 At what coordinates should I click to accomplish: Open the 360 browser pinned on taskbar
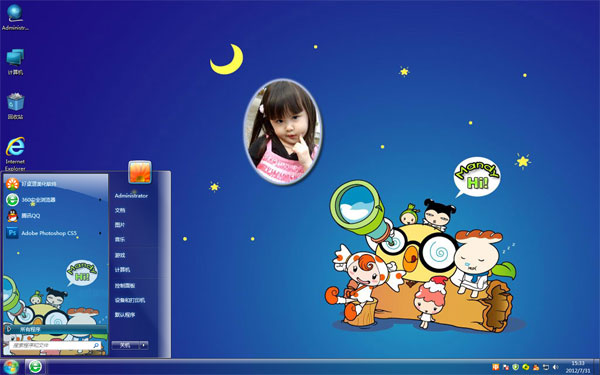click(35, 367)
